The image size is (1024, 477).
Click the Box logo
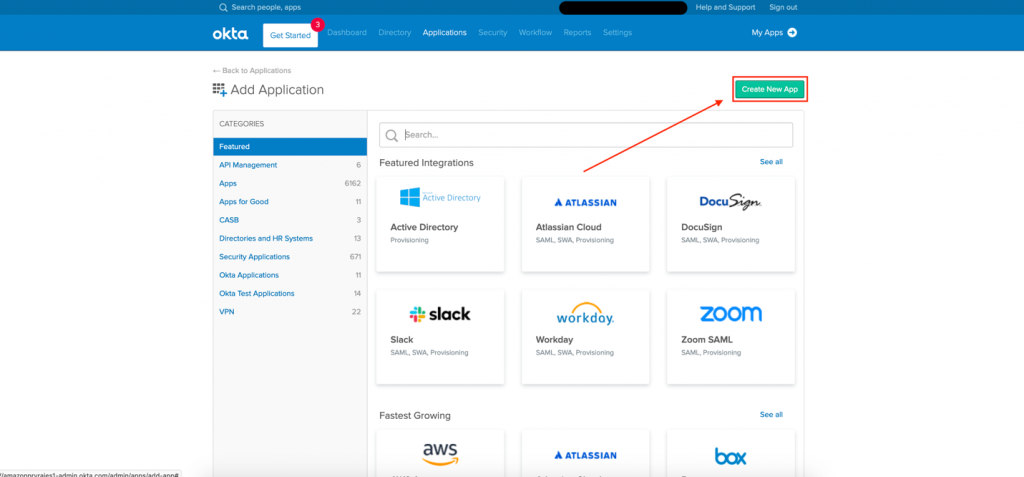(730, 456)
